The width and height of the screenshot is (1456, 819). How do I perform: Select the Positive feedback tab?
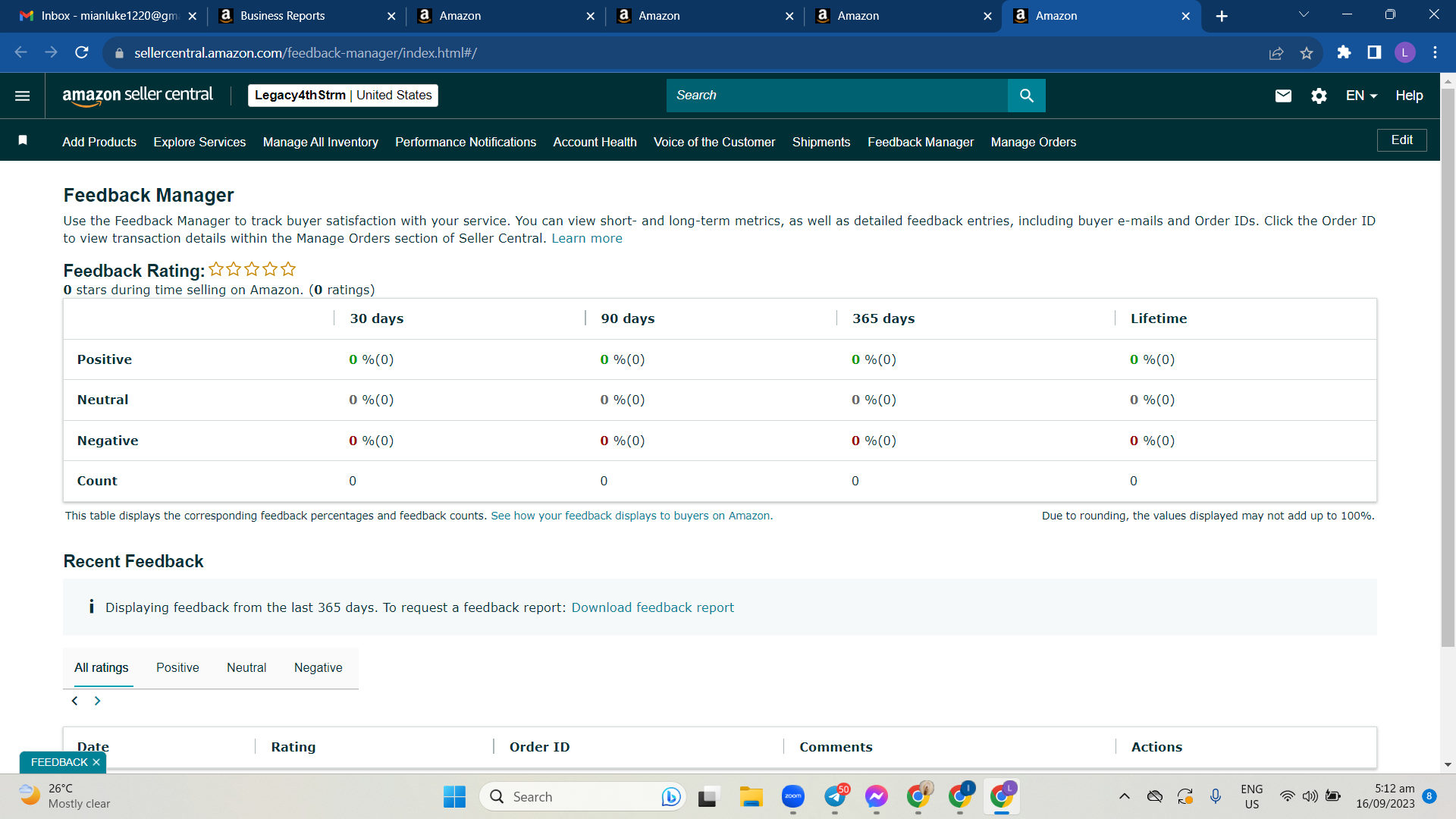click(x=177, y=667)
